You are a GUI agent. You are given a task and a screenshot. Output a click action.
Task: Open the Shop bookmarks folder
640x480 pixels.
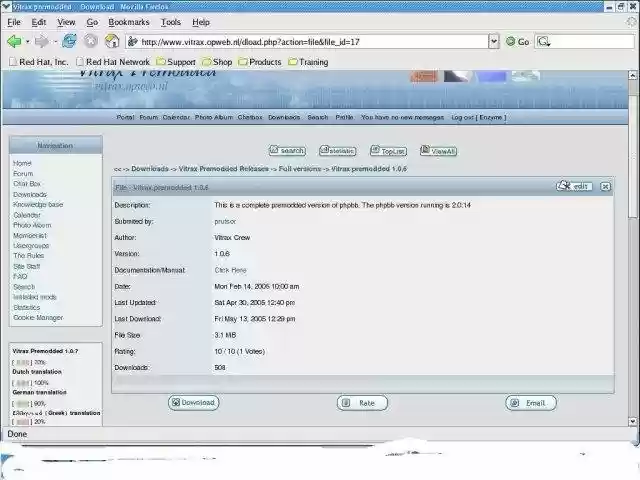[217, 62]
